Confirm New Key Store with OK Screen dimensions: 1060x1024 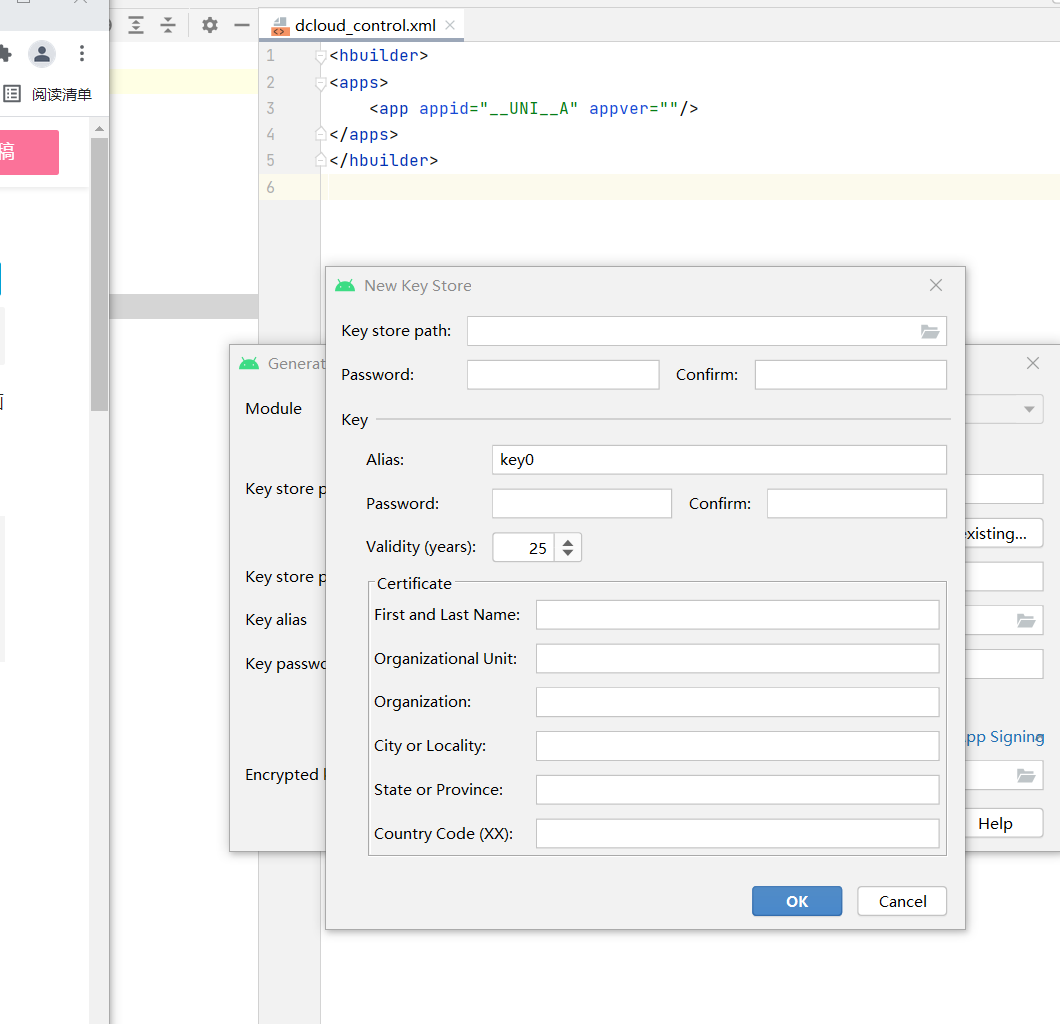(x=797, y=901)
